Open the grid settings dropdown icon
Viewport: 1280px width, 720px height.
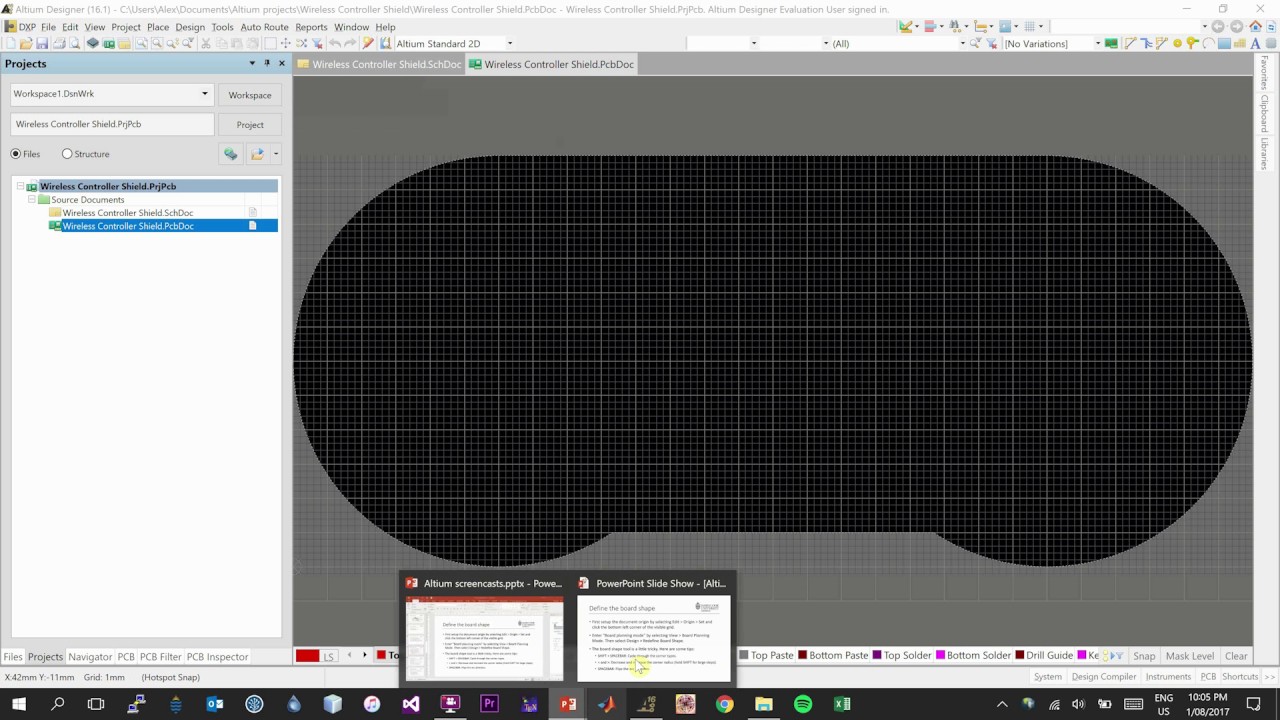[x=1034, y=26]
